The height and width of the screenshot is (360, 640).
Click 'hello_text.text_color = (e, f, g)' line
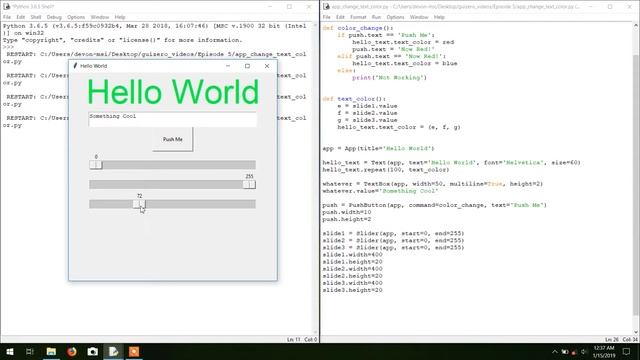click(399, 127)
